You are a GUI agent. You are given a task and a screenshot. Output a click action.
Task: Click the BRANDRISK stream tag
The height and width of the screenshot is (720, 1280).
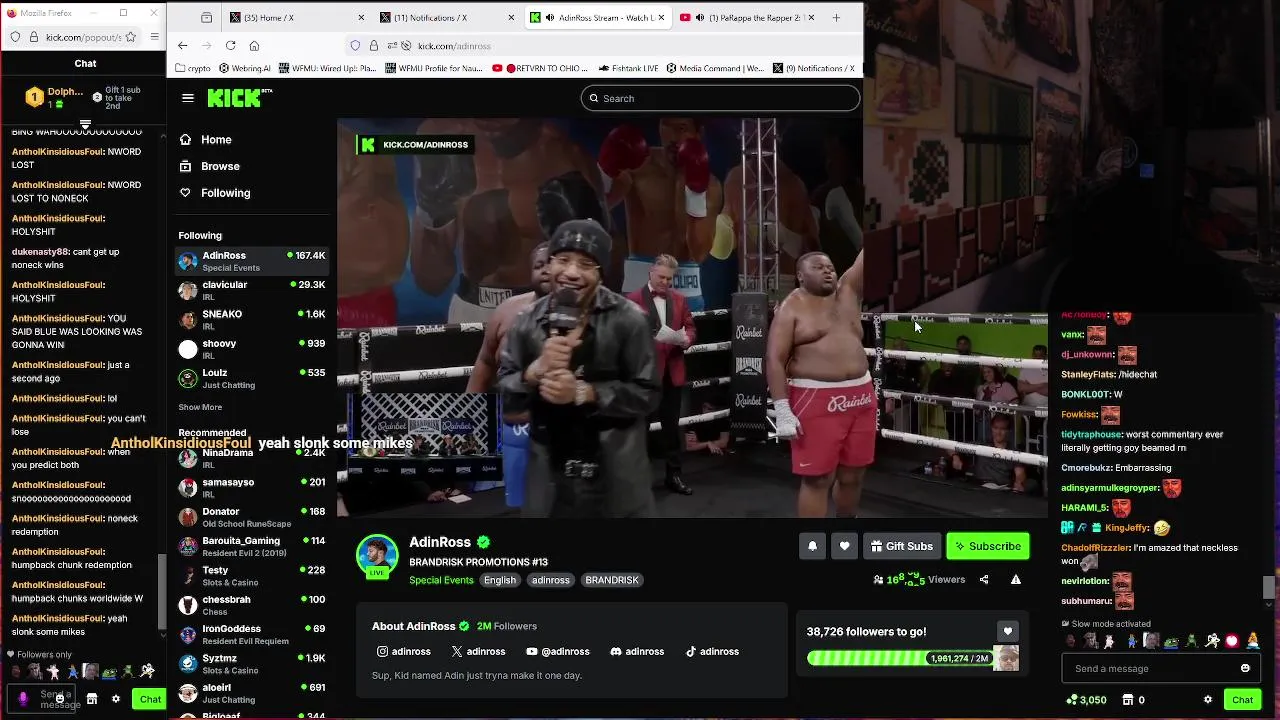(612, 580)
